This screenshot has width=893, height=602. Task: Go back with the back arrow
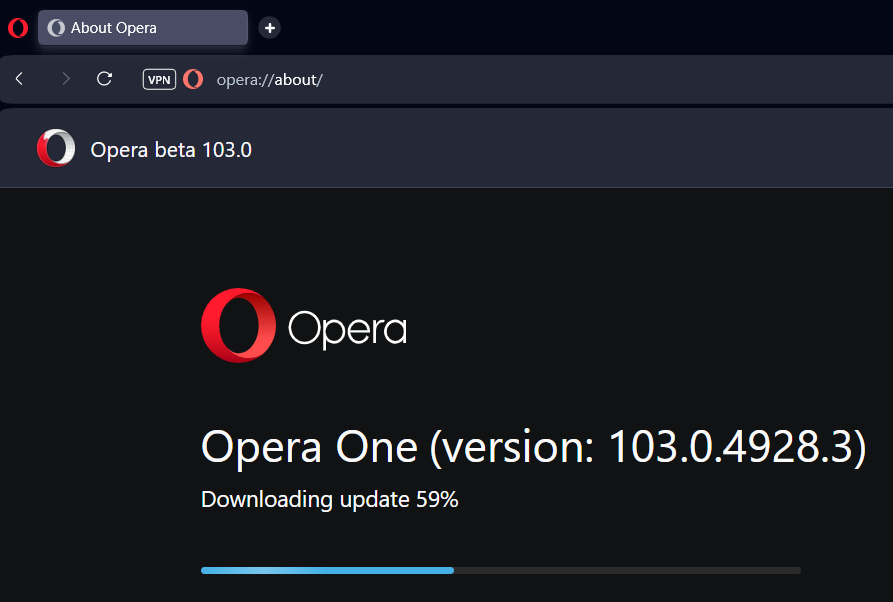tap(19, 79)
